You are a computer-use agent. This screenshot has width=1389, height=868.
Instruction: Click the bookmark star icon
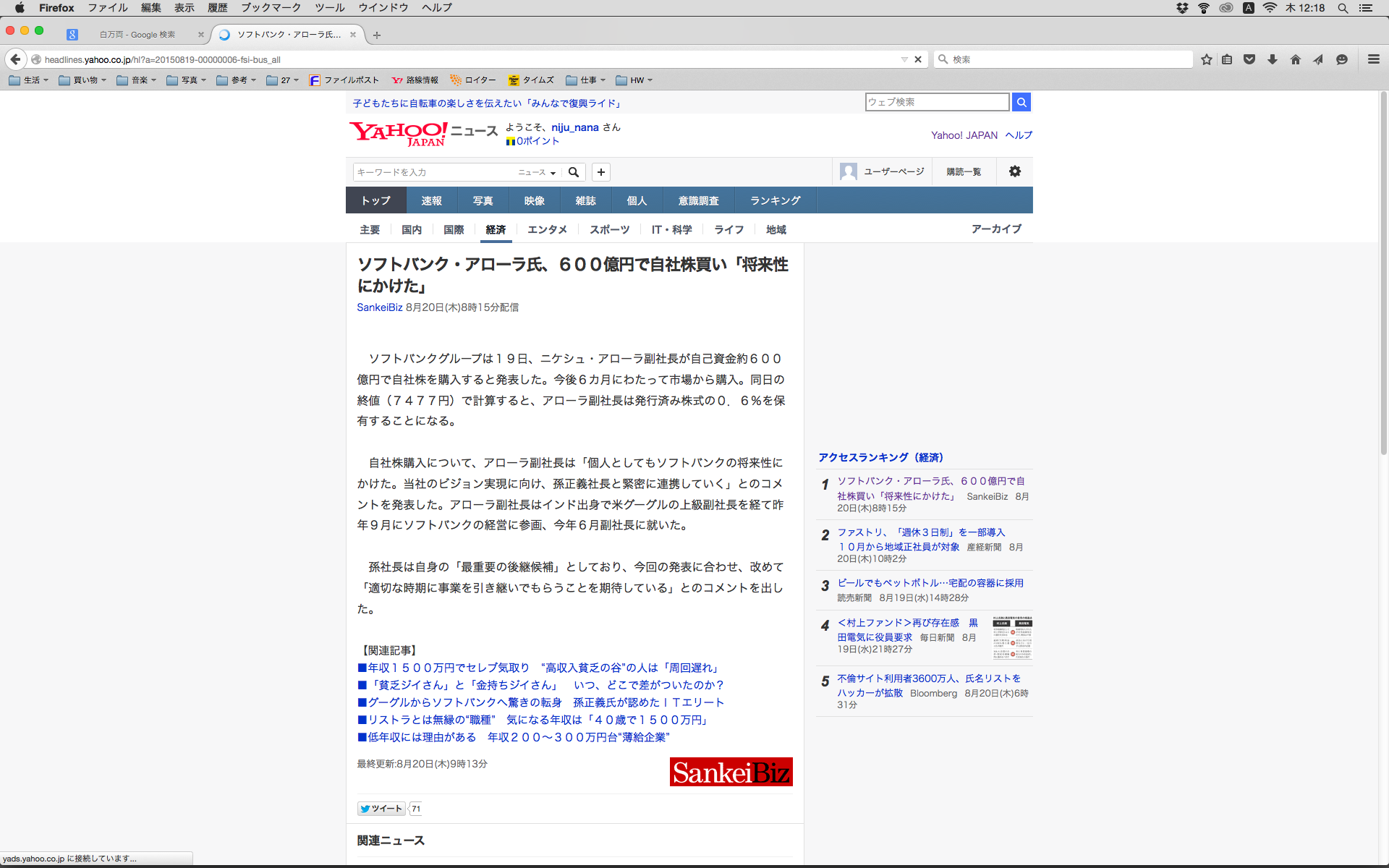tap(1206, 59)
